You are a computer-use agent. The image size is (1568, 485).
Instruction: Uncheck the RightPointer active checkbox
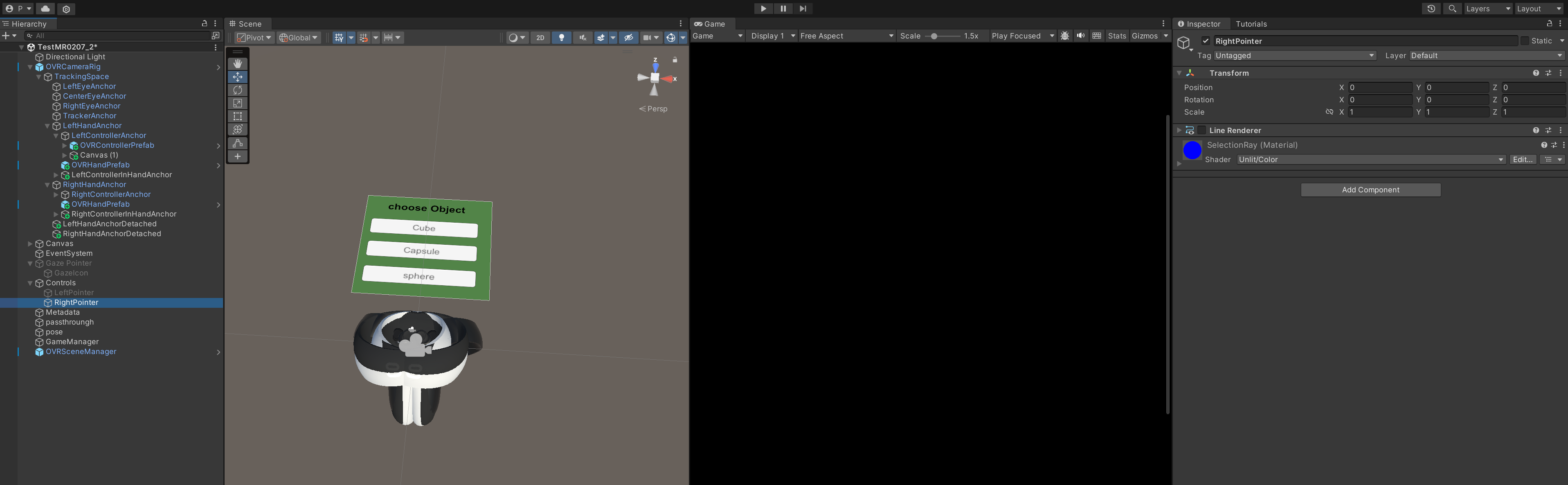[1206, 41]
